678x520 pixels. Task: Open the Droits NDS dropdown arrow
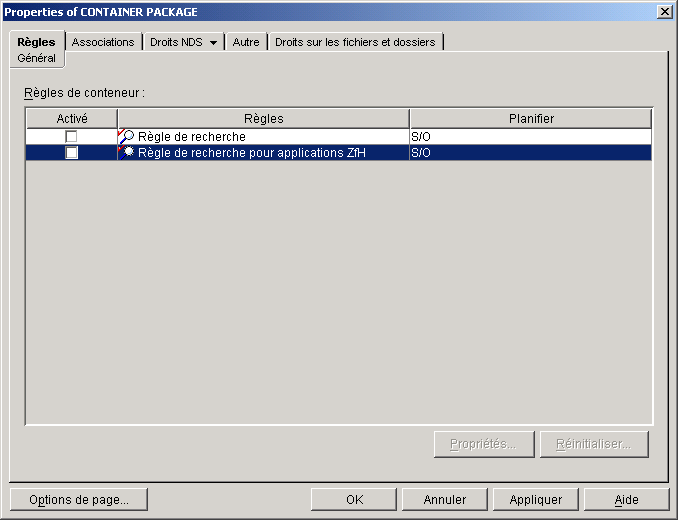coord(214,42)
